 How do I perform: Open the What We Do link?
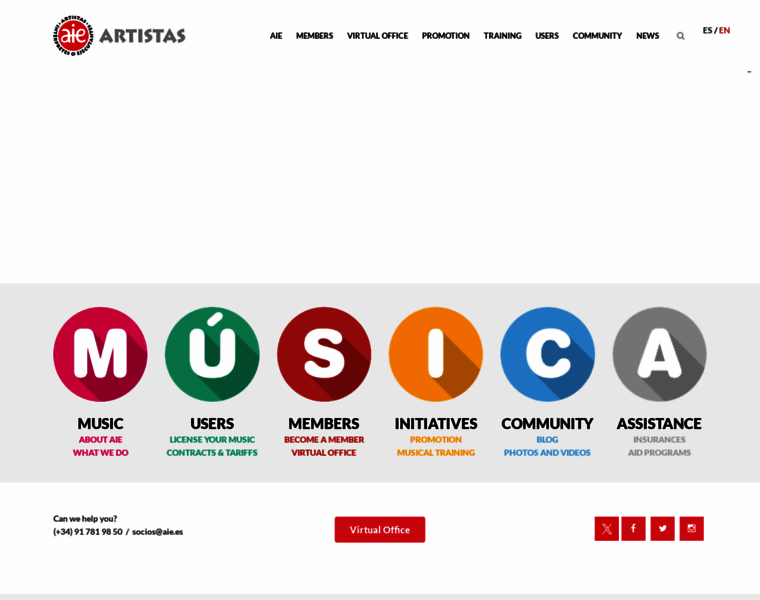point(100,453)
